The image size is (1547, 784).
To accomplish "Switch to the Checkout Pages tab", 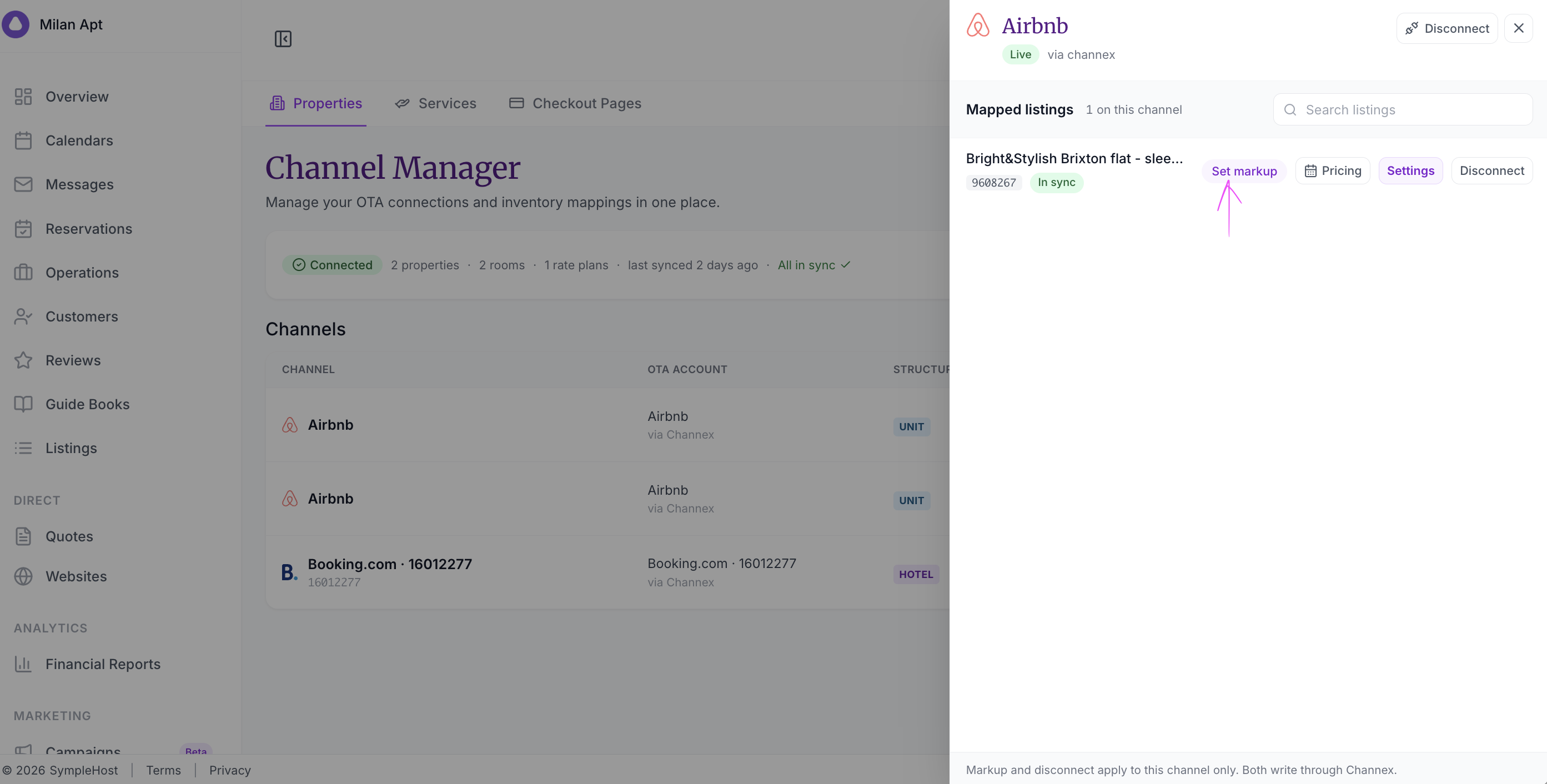I will click(575, 103).
